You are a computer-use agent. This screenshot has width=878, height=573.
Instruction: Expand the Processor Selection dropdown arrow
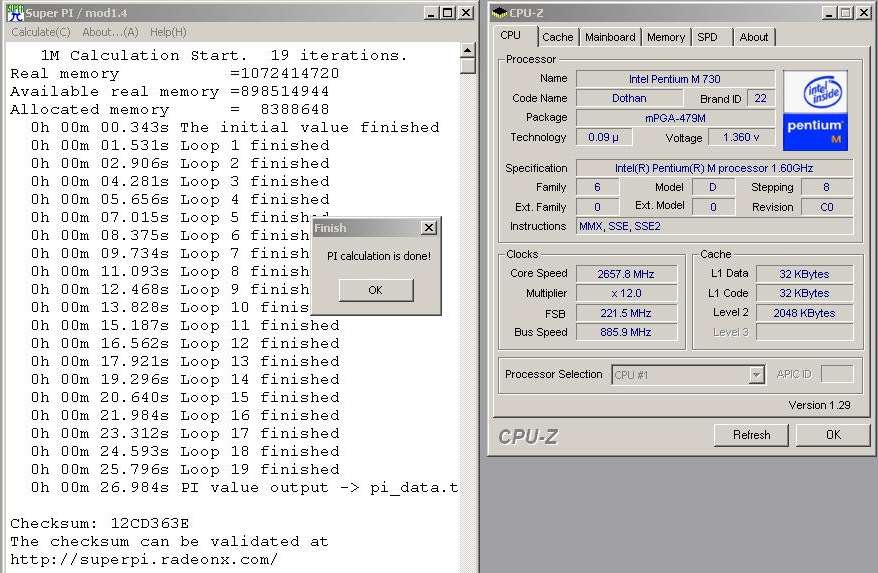(x=756, y=374)
